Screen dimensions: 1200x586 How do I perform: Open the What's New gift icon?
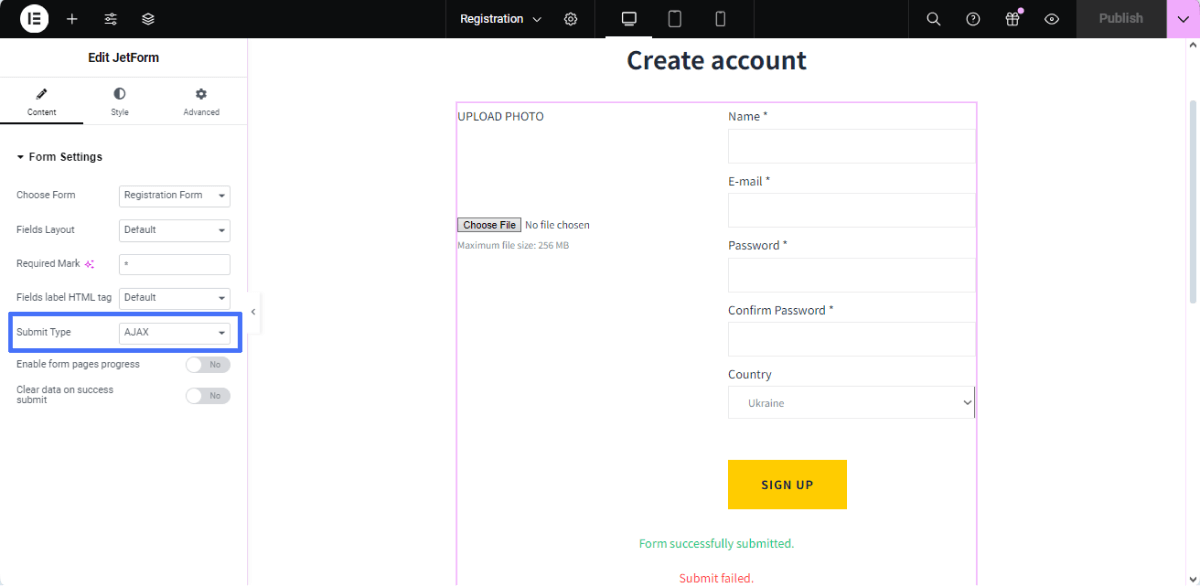click(1012, 19)
